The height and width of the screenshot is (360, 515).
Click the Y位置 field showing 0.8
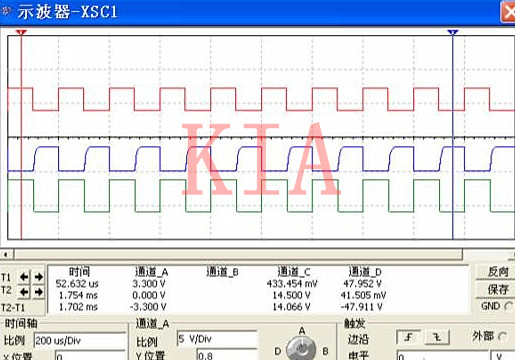coord(227,355)
